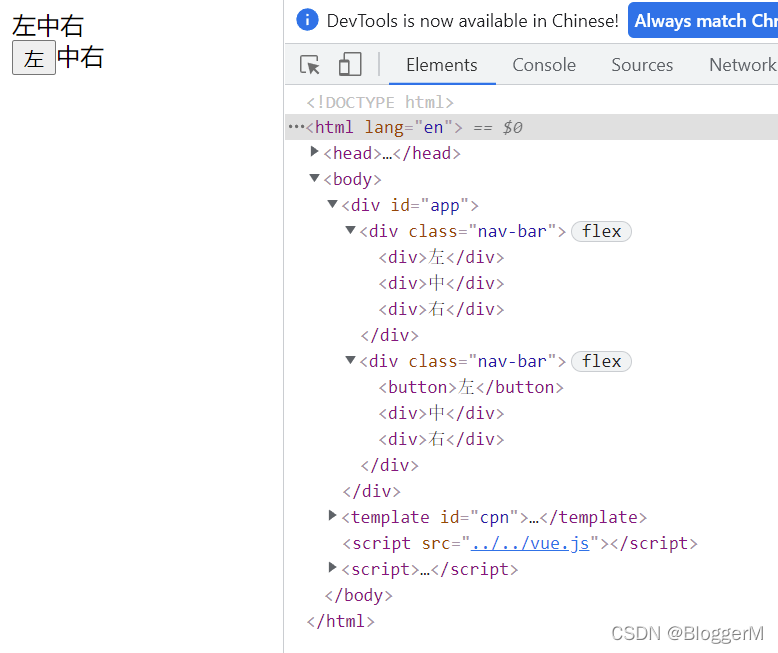Screen dimensions: 778x653
Task: Open the Network tab
Action: click(742, 65)
